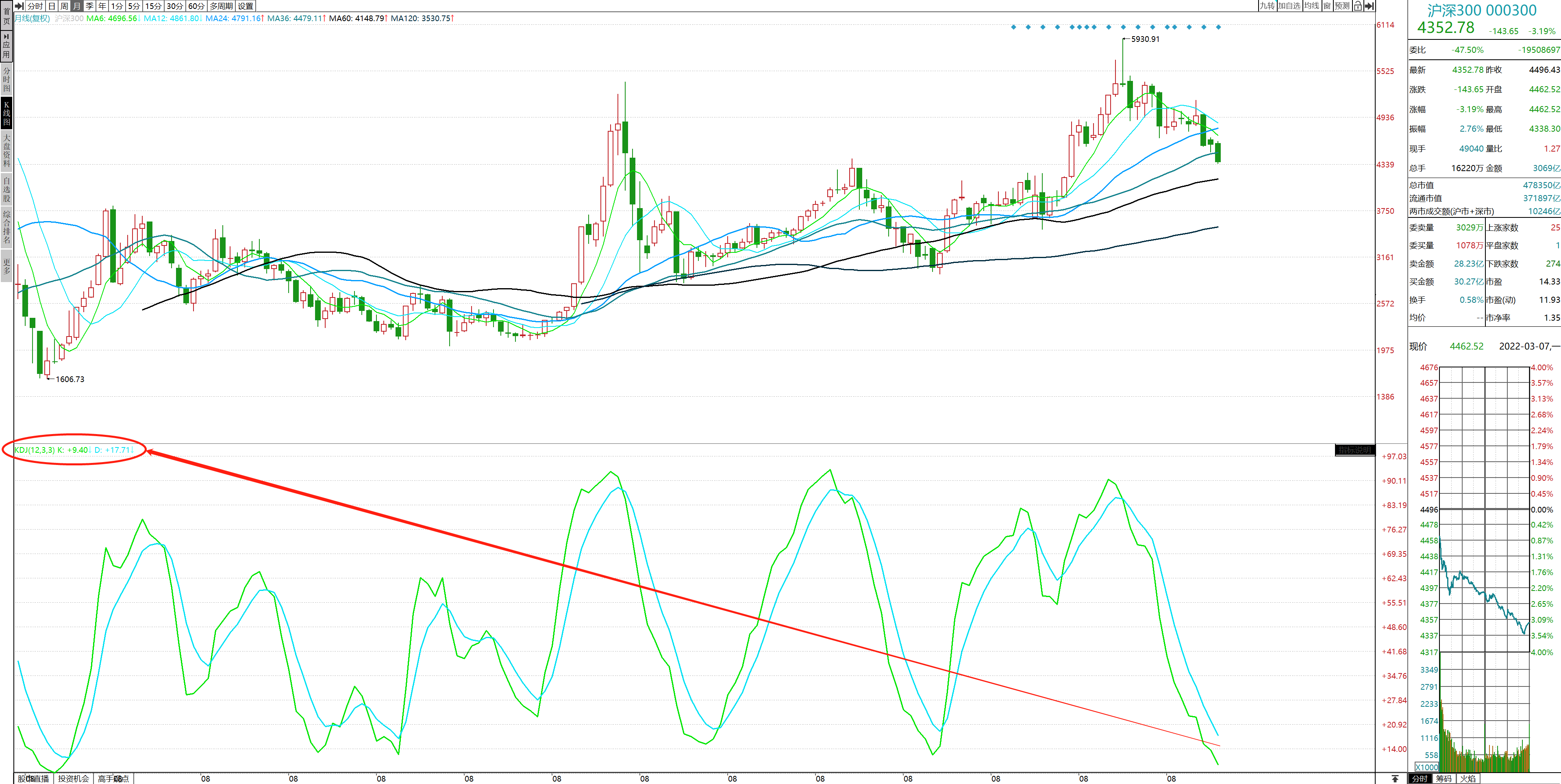Screen dimensions: 1561x784
Task: Click the left collapse arrow icon in top toolbar
Action: click(19, 6)
